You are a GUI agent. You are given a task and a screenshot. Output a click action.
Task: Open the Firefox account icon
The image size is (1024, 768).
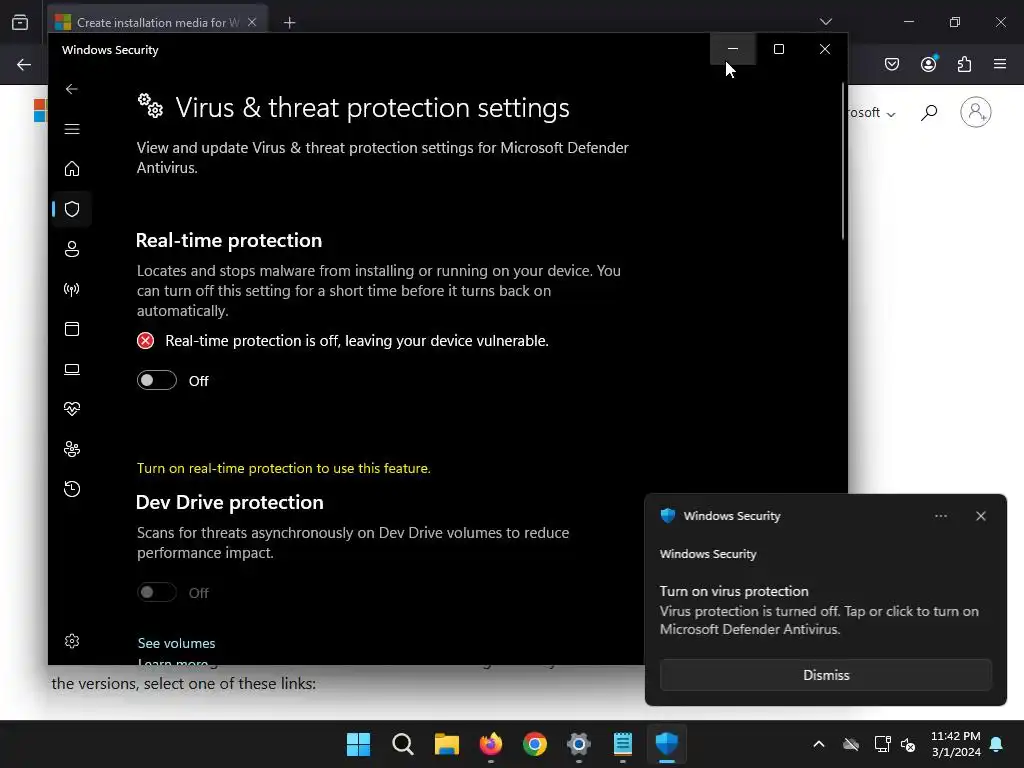pyautogui.click(x=928, y=64)
